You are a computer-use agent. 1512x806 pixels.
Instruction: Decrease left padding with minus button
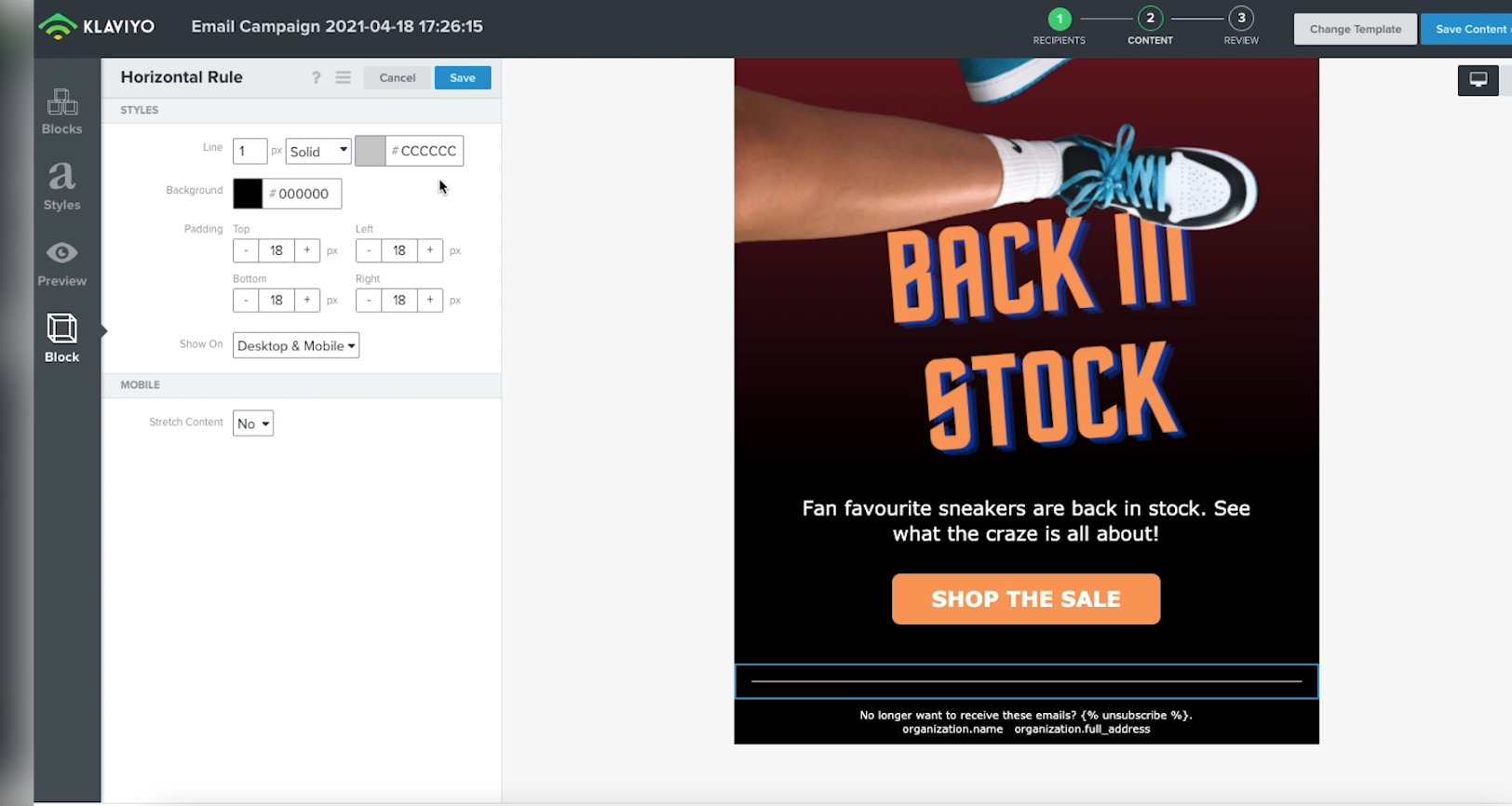click(369, 250)
